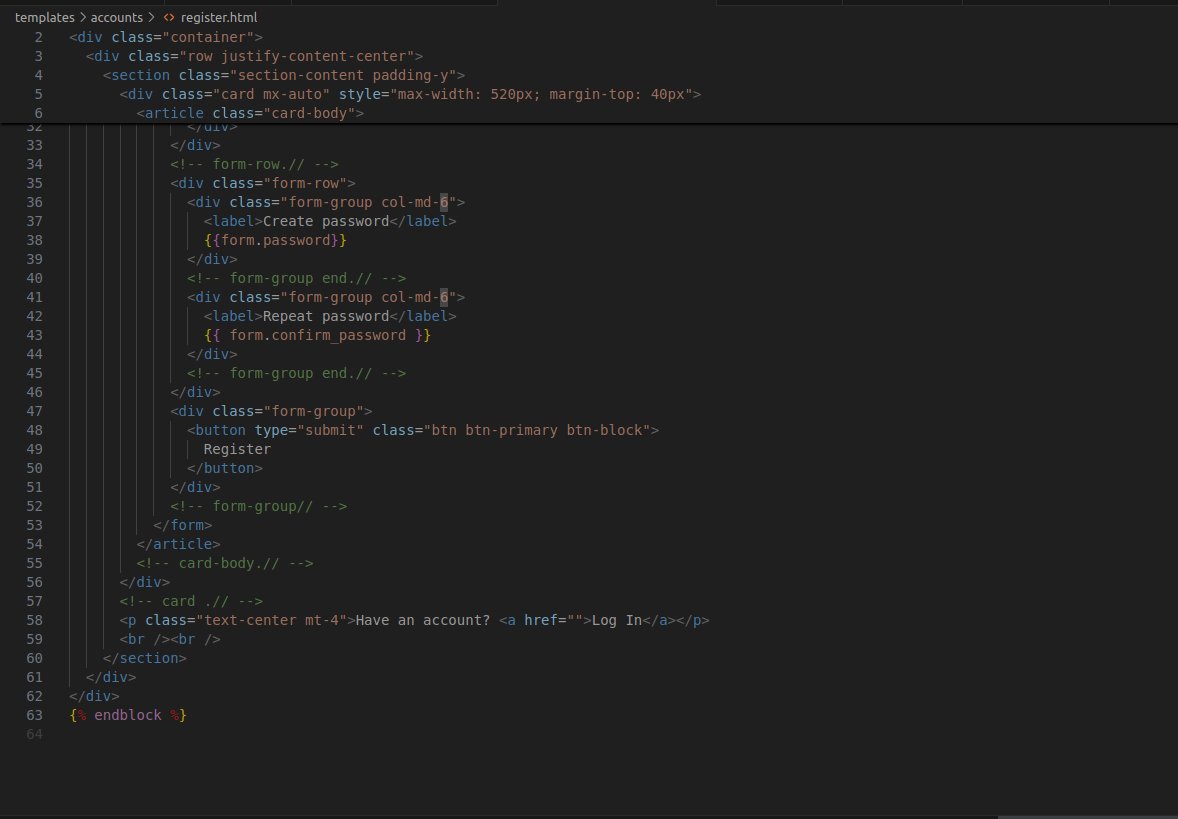Click the closing </button> tag
The width and height of the screenshot is (1178, 819).
coord(225,468)
